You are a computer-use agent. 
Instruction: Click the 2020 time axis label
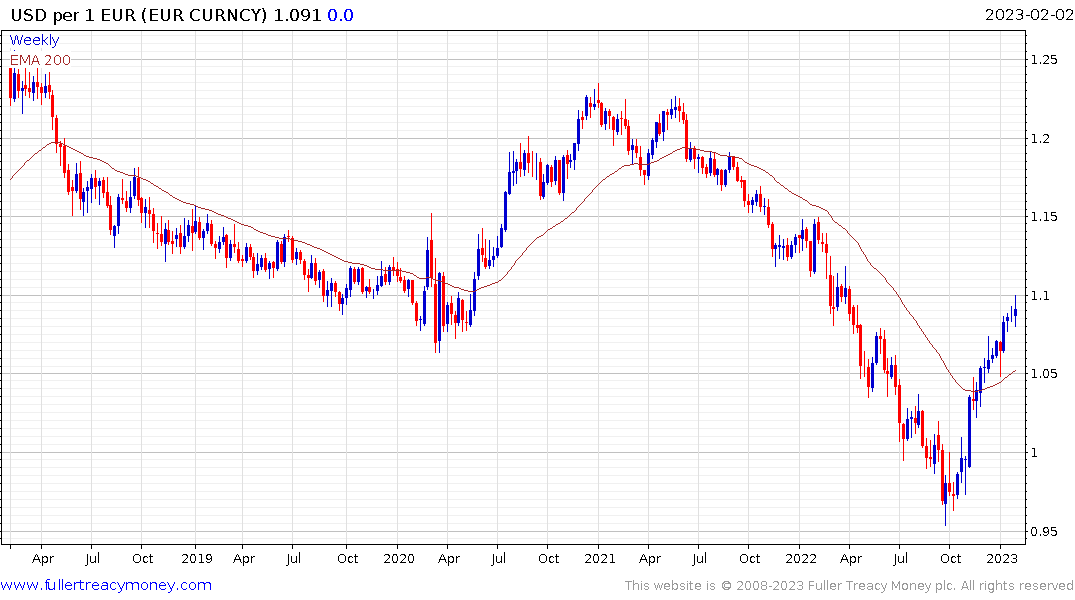coord(398,559)
